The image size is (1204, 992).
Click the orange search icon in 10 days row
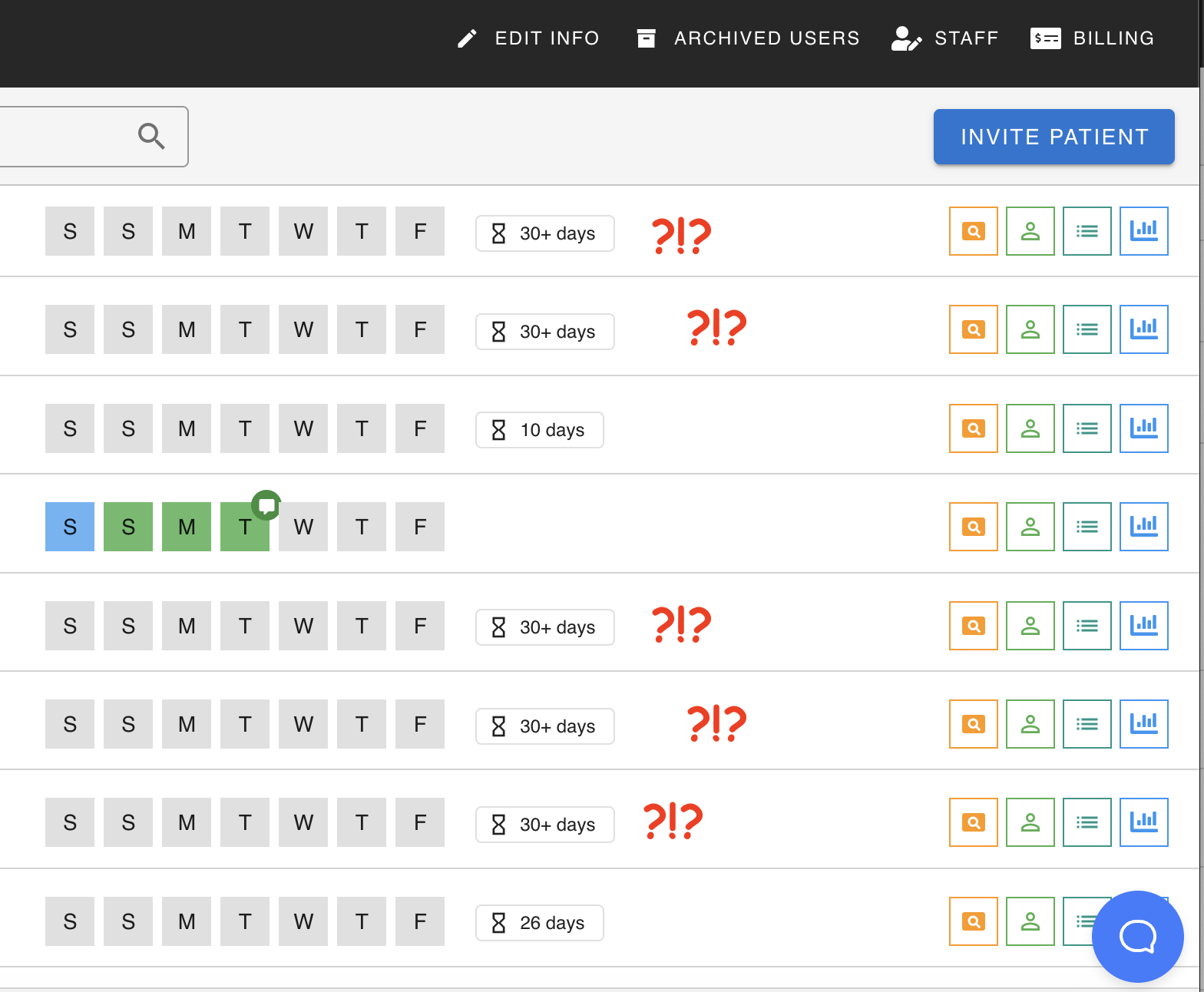coord(974,428)
